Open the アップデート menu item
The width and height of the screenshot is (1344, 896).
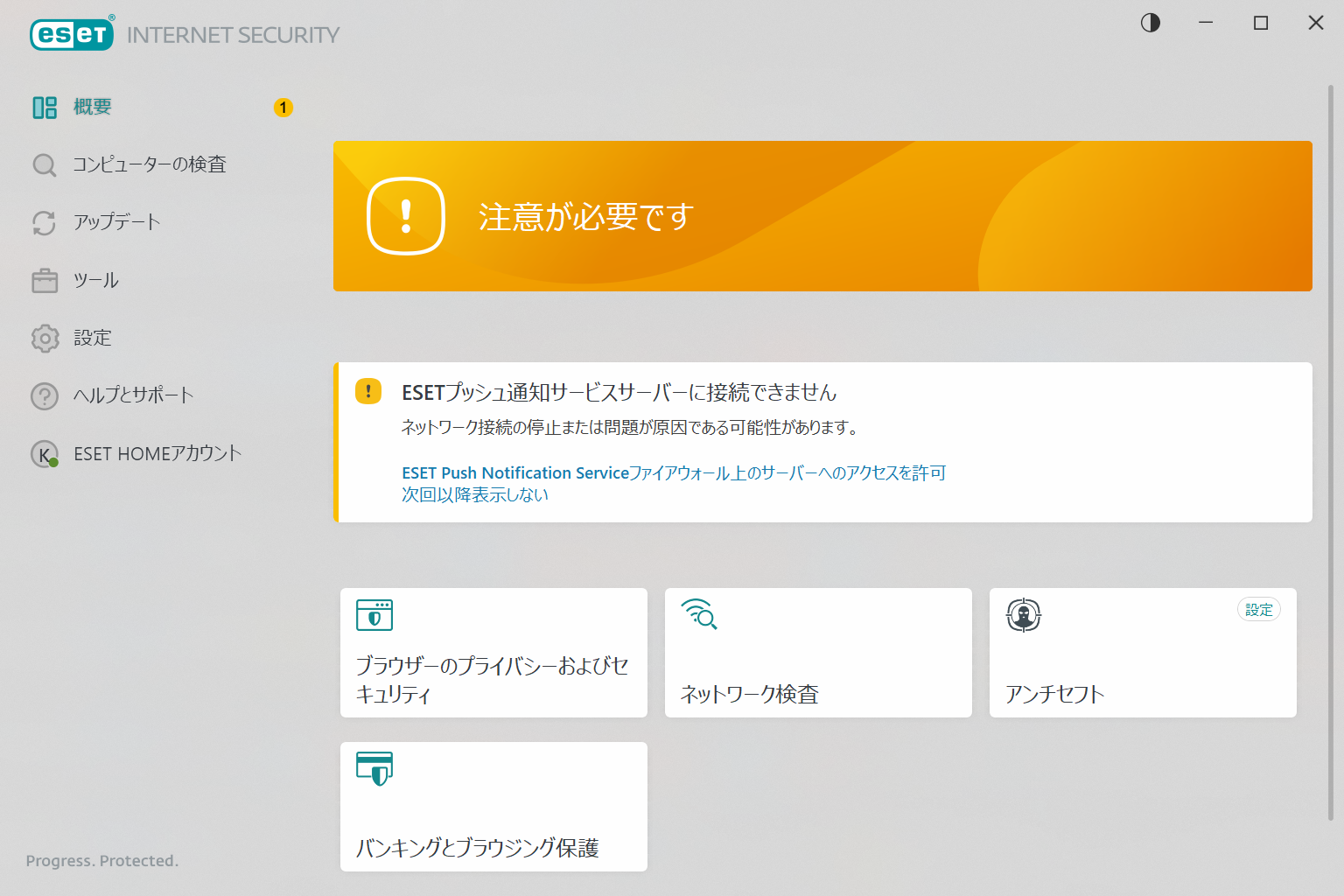pos(117,222)
